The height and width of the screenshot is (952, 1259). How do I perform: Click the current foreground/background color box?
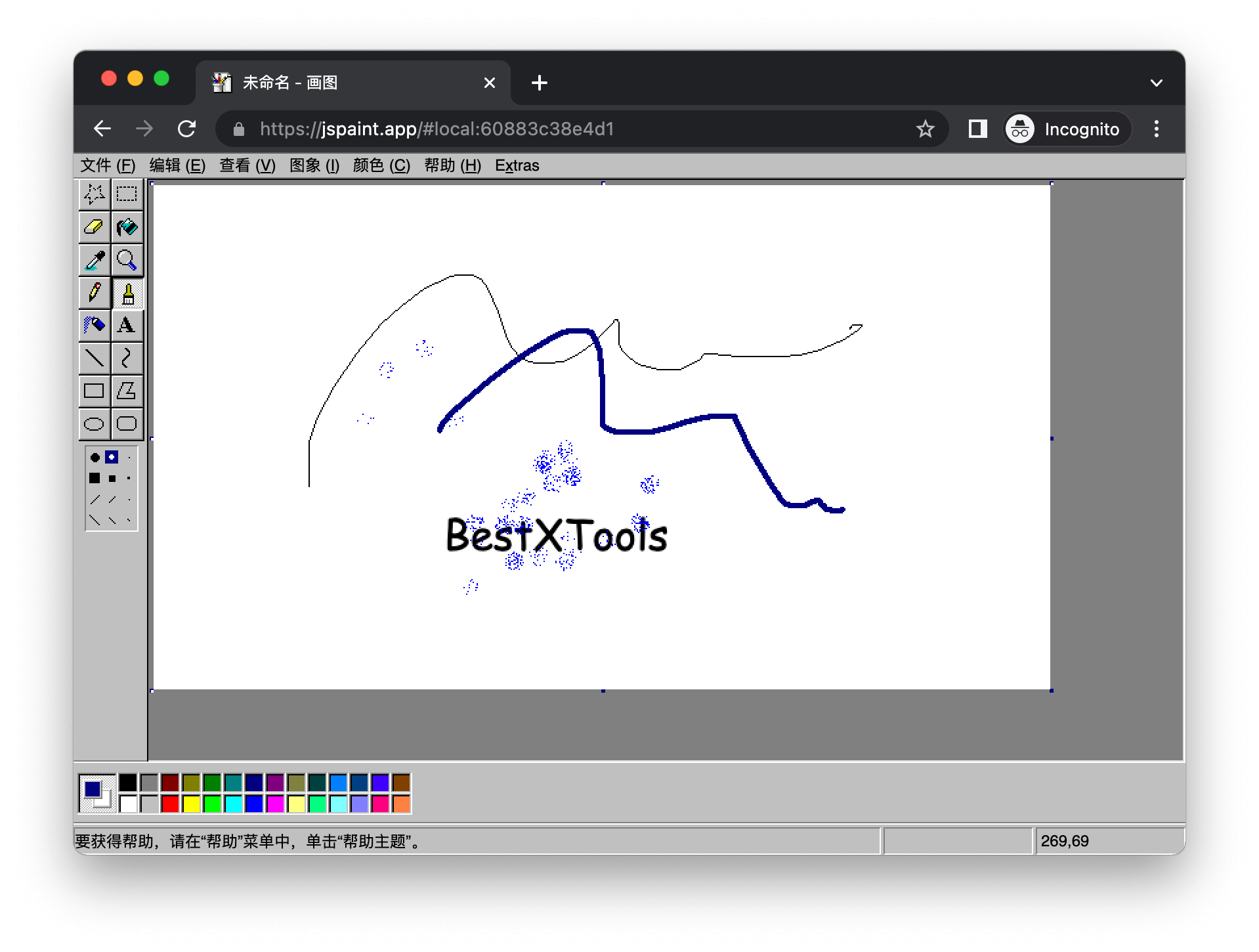coord(97,793)
